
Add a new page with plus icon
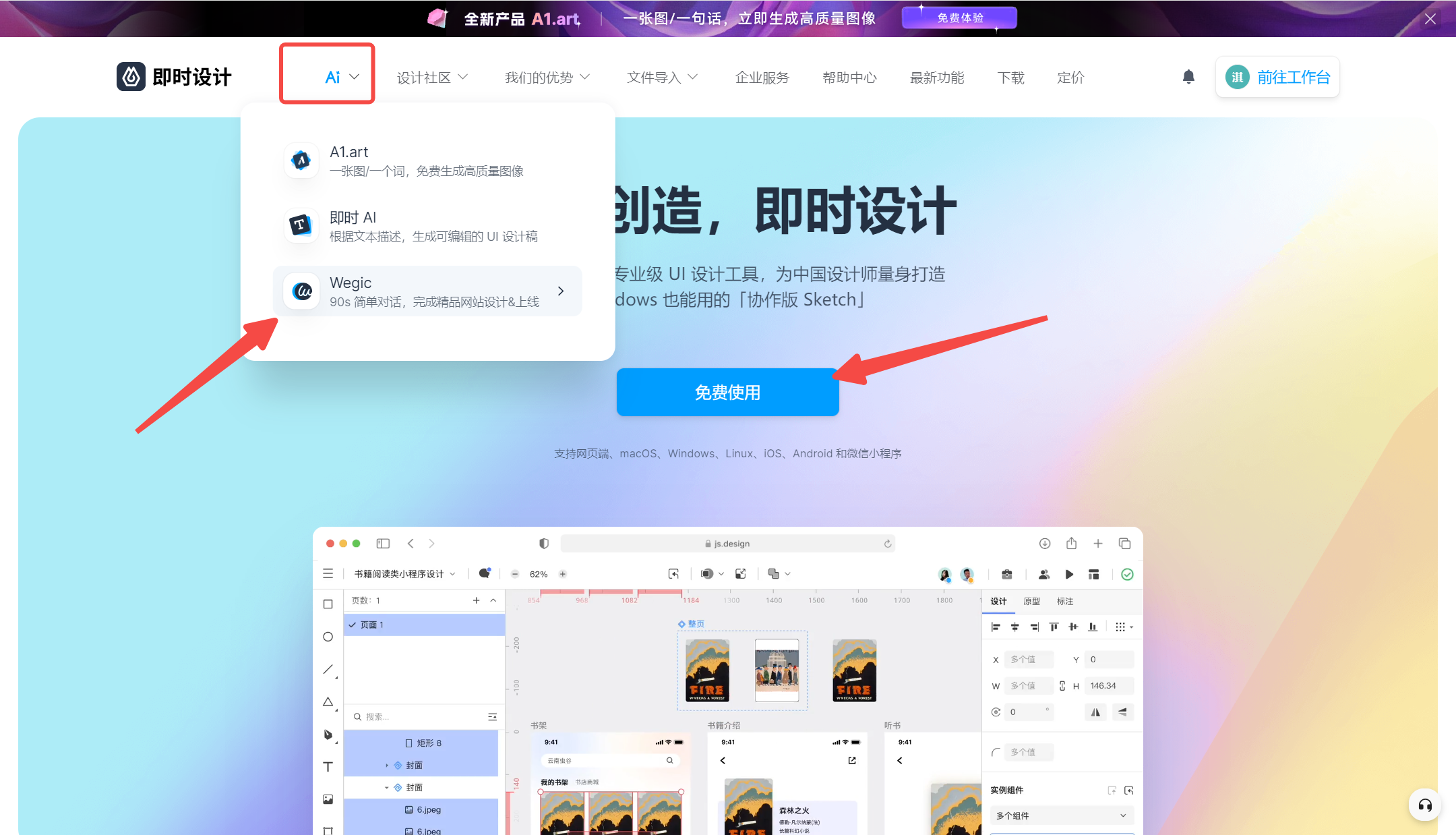pyautogui.click(x=477, y=600)
